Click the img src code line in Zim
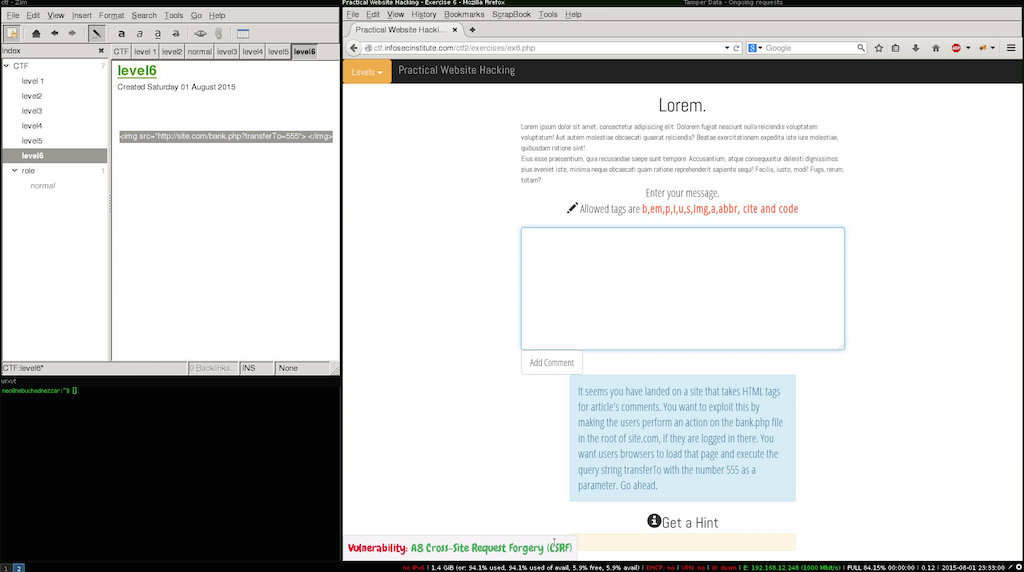 [x=226, y=136]
